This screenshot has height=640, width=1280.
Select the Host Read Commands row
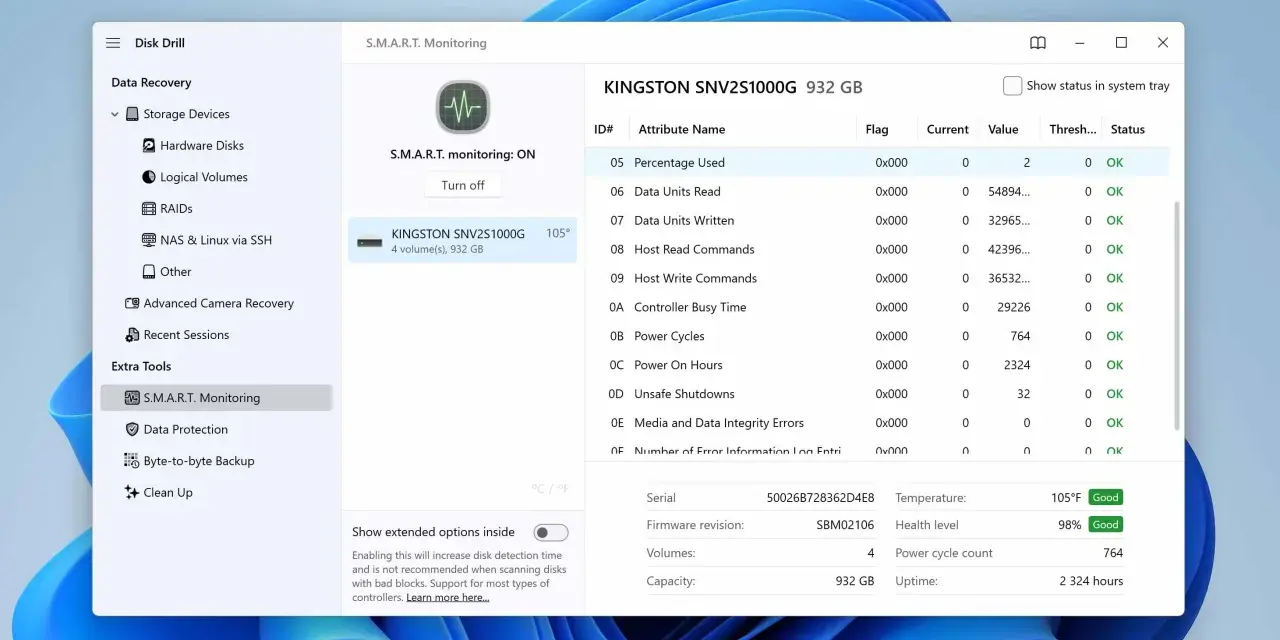tap(877, 249)
